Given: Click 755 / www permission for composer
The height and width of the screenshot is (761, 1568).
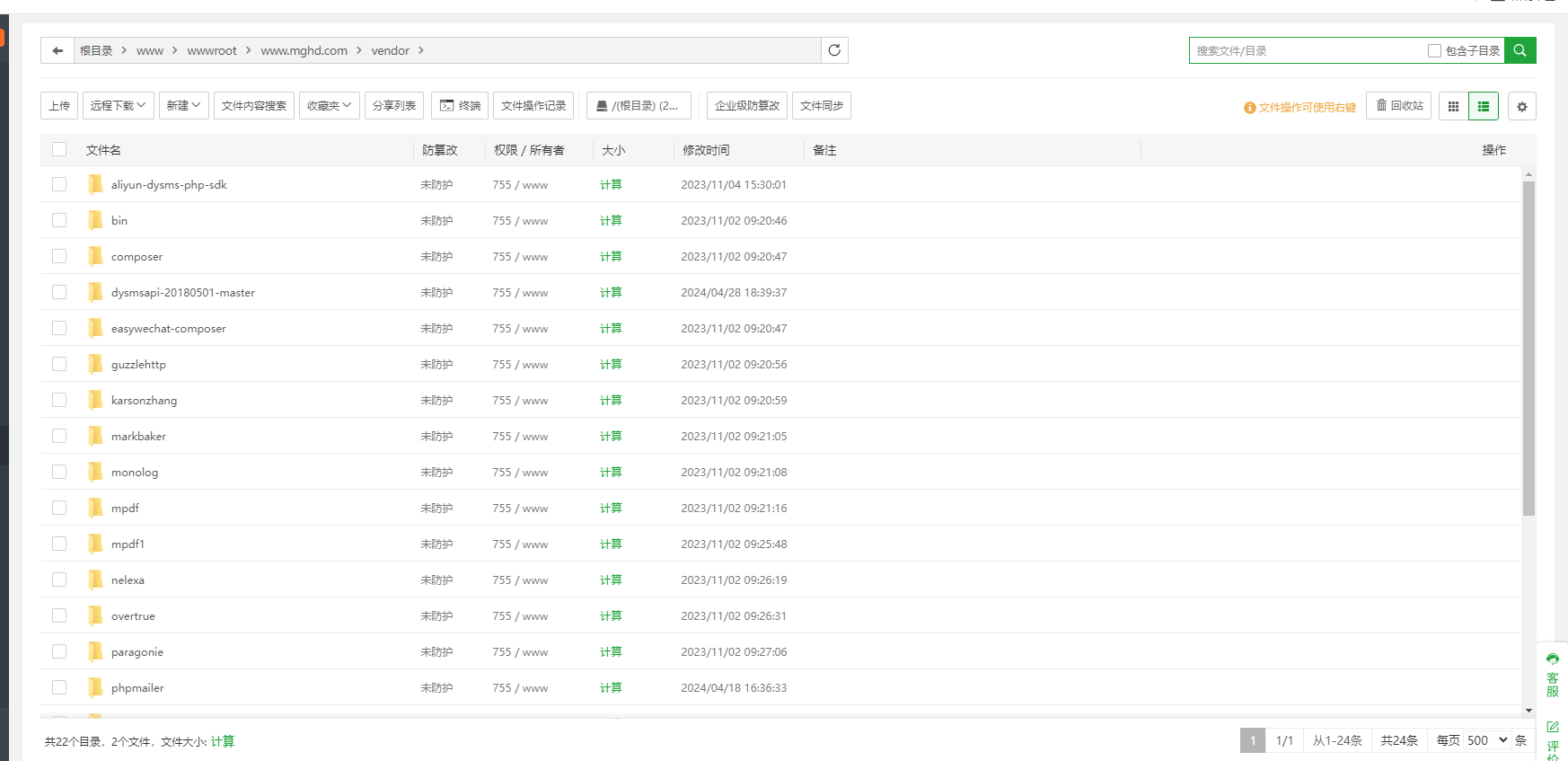Looking at the screenshot, I should pos(520,256).
